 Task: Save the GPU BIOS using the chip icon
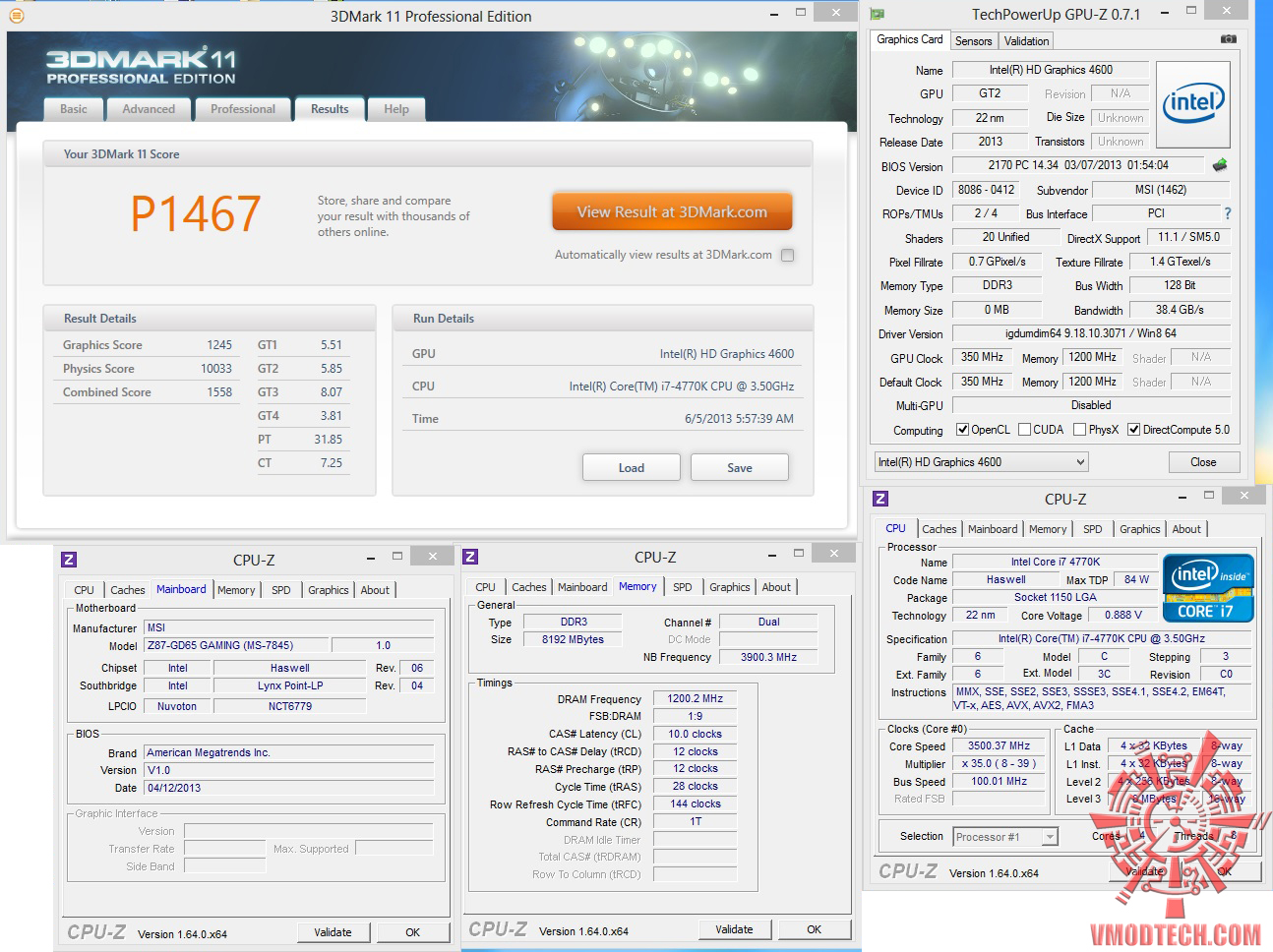pos(1221,165)
